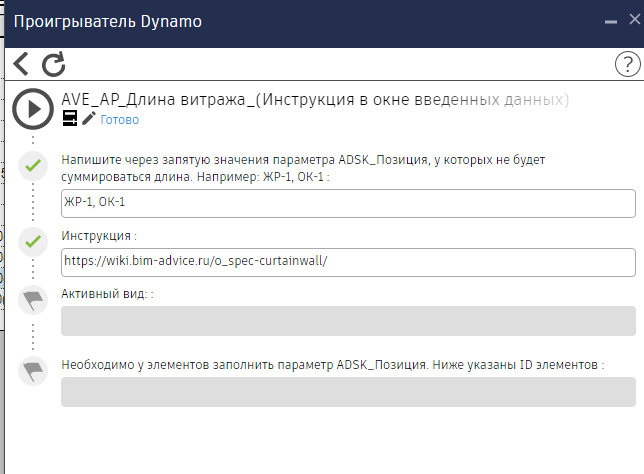Click flag icon beside Активный вид
644x474 pixels.
(33, 300)
